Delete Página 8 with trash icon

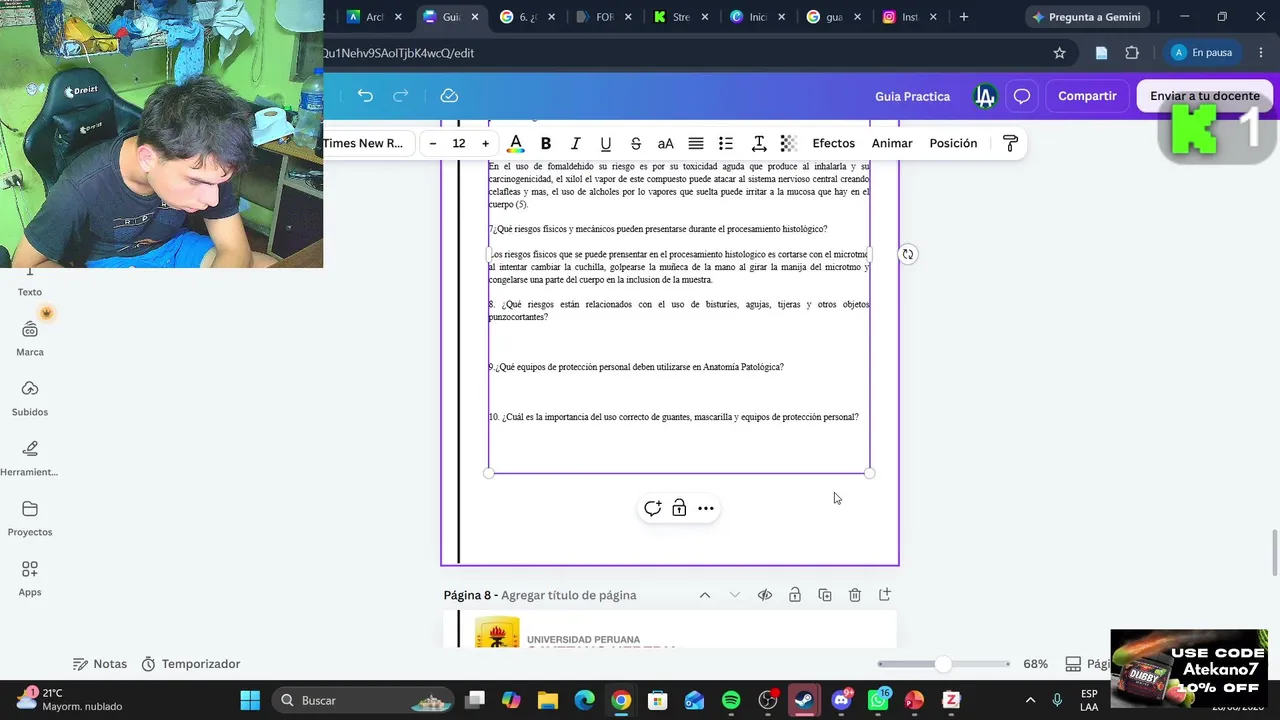click(855, 595)
